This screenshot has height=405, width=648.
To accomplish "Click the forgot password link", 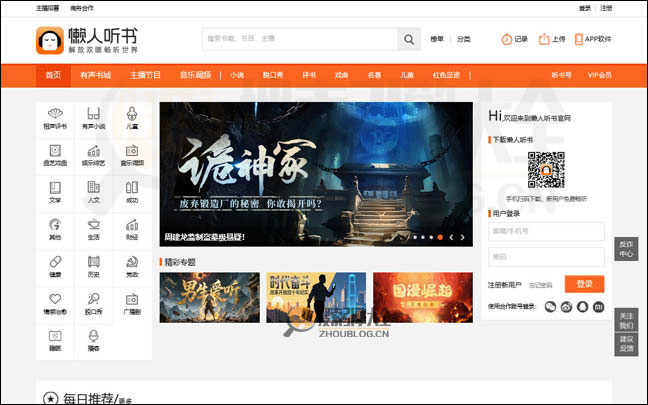I will [x=541, y=285].
